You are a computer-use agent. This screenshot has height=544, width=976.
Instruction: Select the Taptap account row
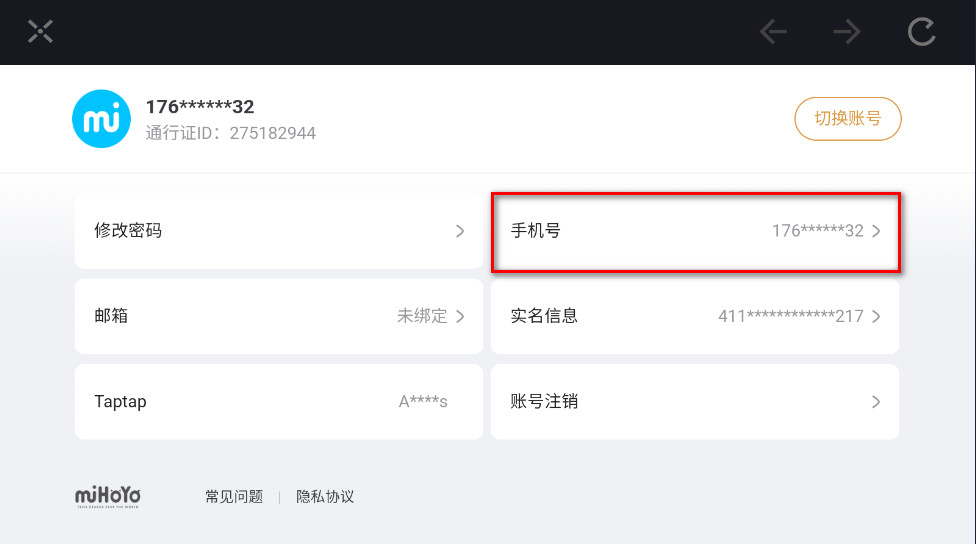click(279, 401)
